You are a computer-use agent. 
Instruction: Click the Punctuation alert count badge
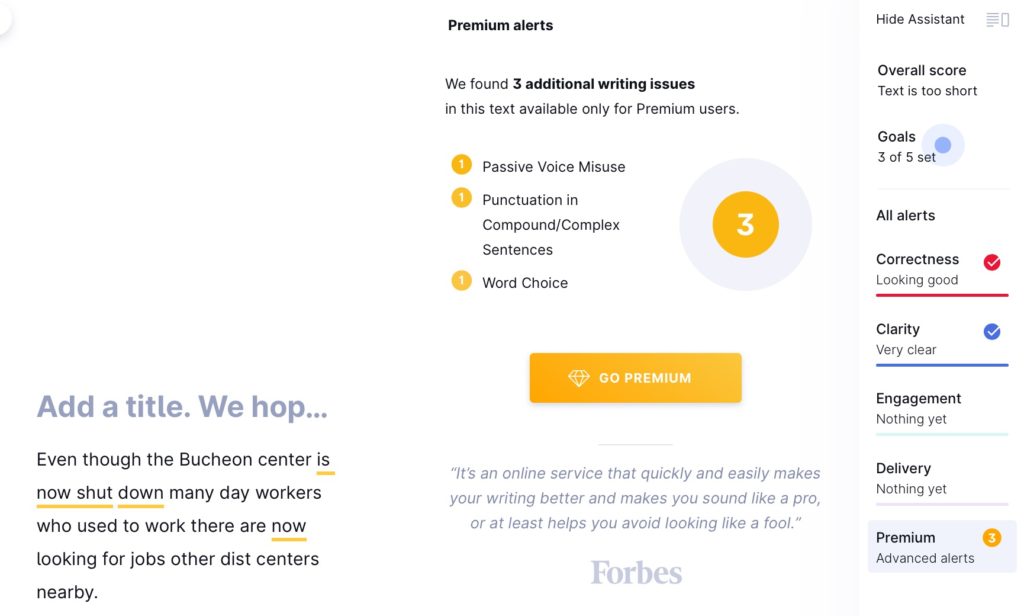pos(461,198)
